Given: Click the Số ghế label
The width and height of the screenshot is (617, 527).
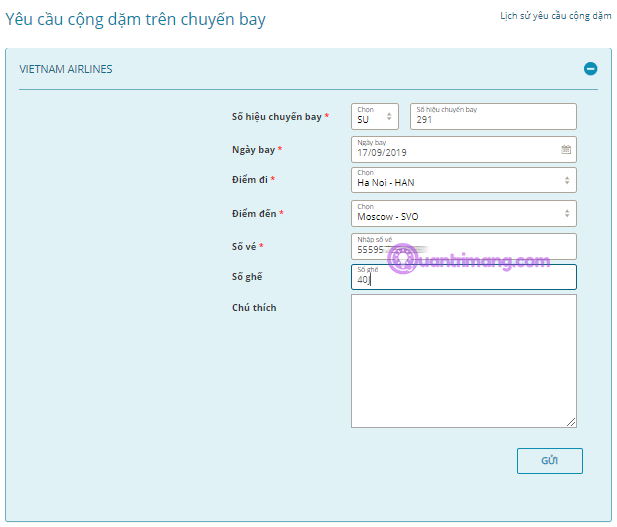Looking at the screenshot, I should click(x=247, y=277).
